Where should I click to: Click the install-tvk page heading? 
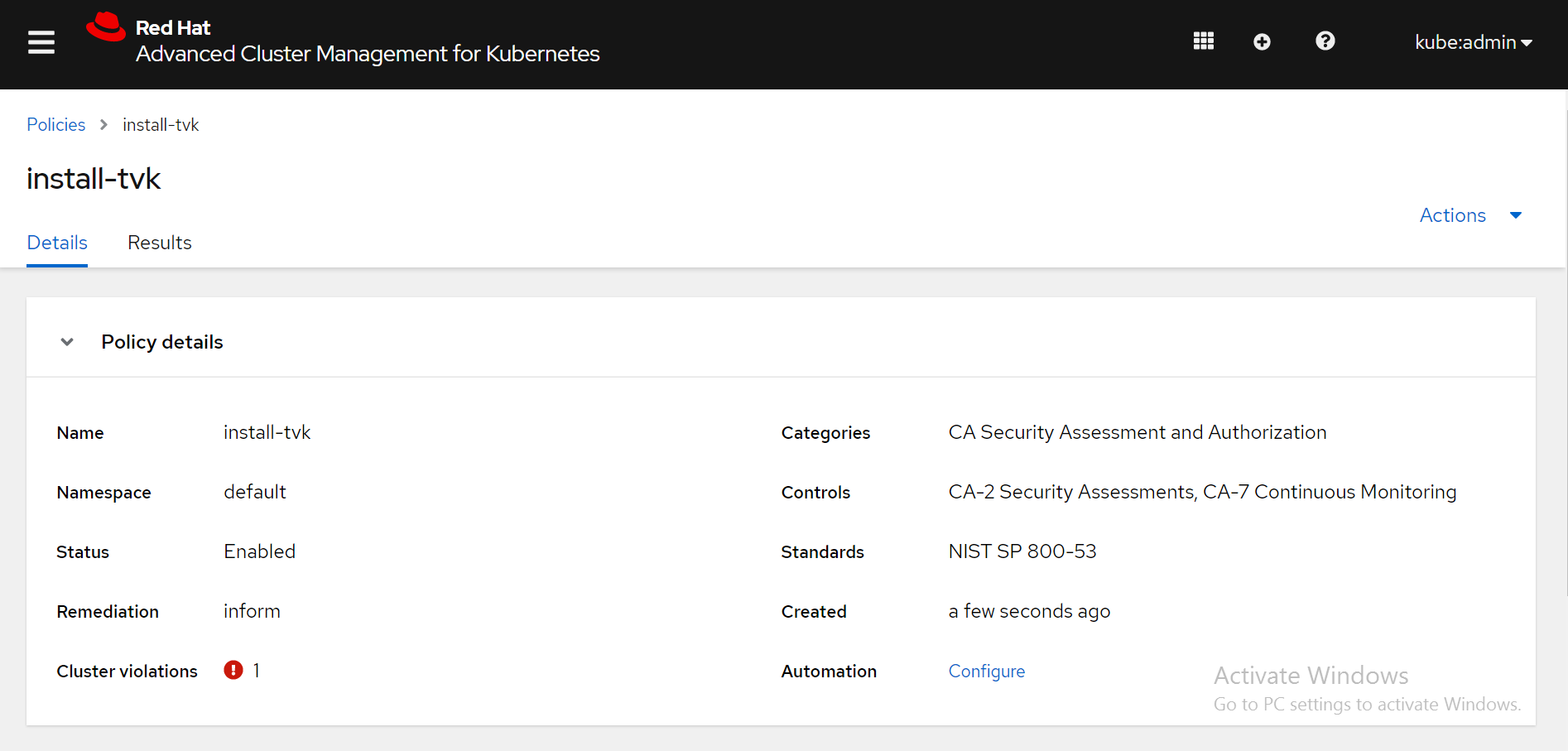tap(94, 179)
